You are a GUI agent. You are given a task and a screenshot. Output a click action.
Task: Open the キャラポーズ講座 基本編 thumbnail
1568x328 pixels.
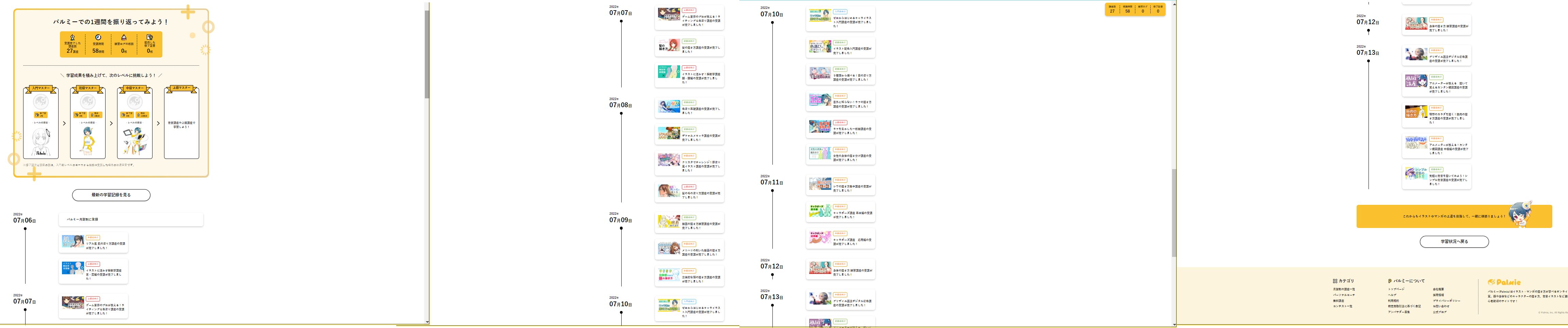(x=820, y=211)
